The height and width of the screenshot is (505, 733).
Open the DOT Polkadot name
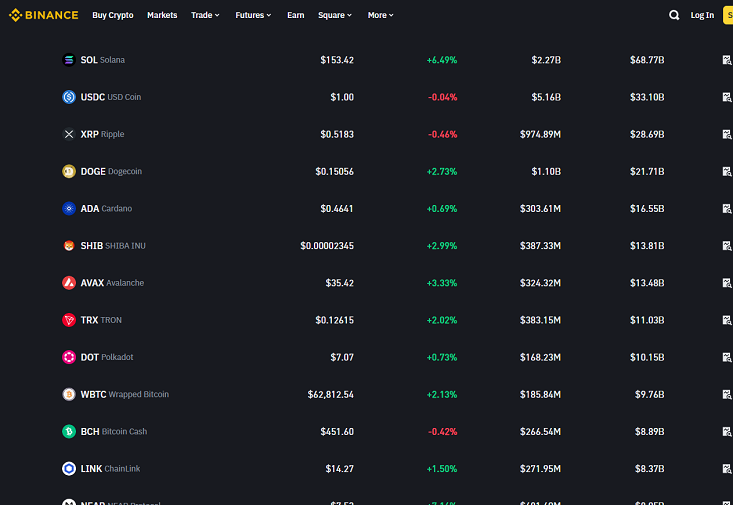(x=107, y=357)
